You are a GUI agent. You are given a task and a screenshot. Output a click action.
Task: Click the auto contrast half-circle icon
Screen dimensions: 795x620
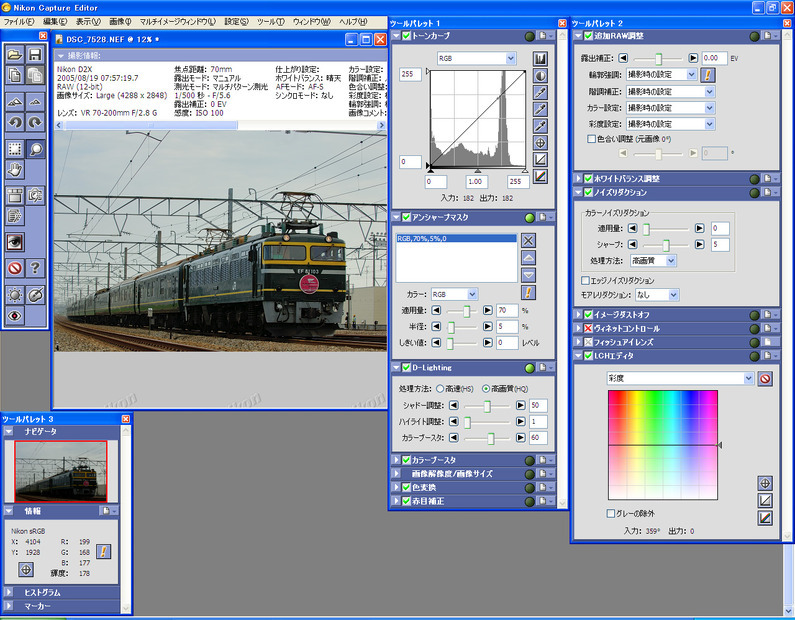540,76
